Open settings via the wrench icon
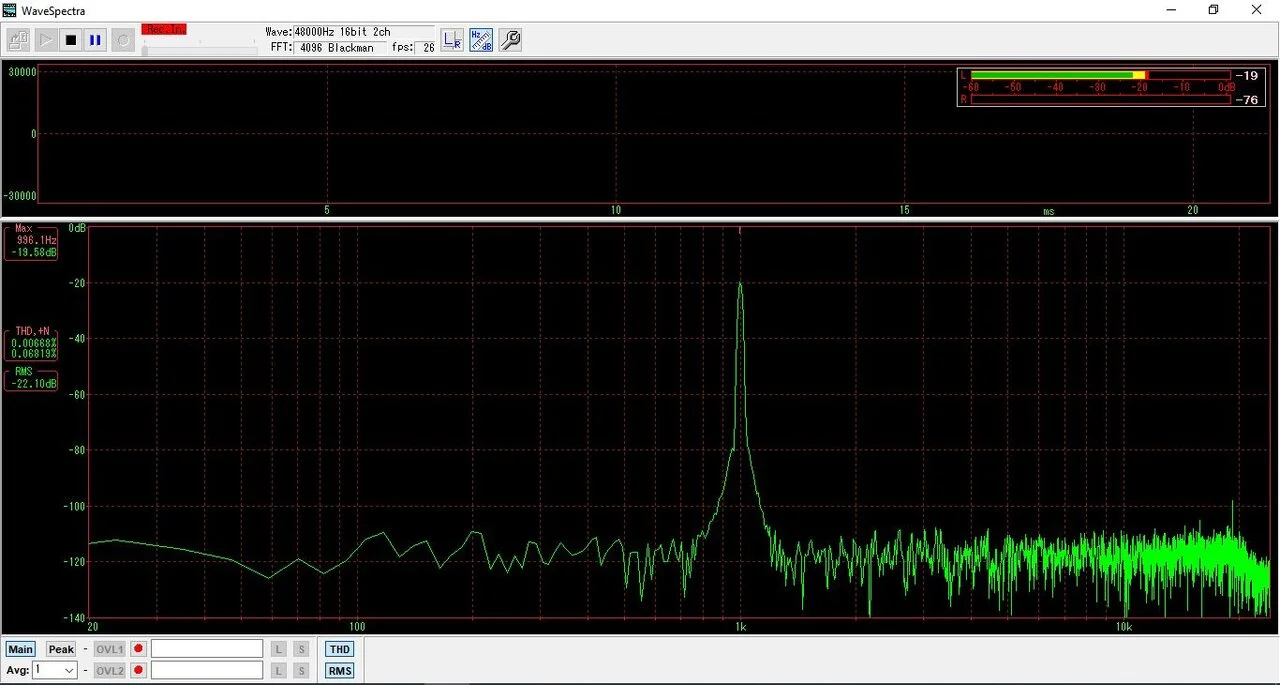The image size is (1280, 685). pyautogui.click(x=510, y=40)
